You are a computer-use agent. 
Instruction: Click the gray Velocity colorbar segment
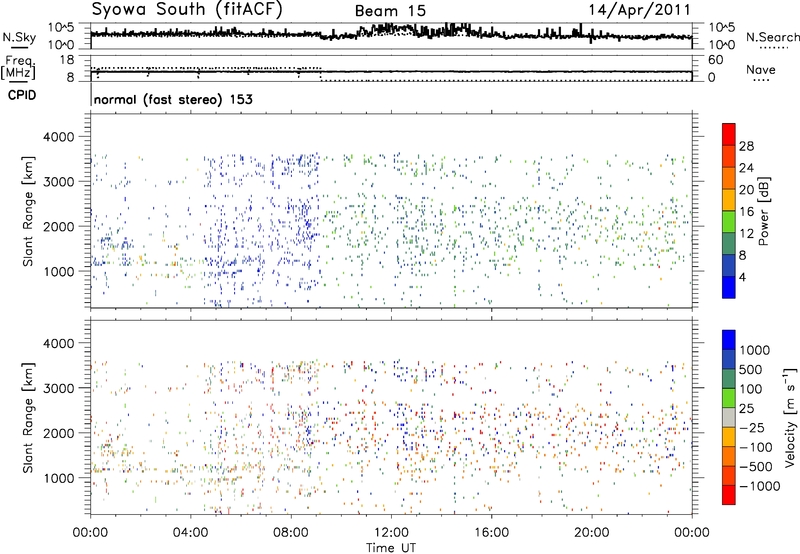pyautogui.click(x=729, y=417)
